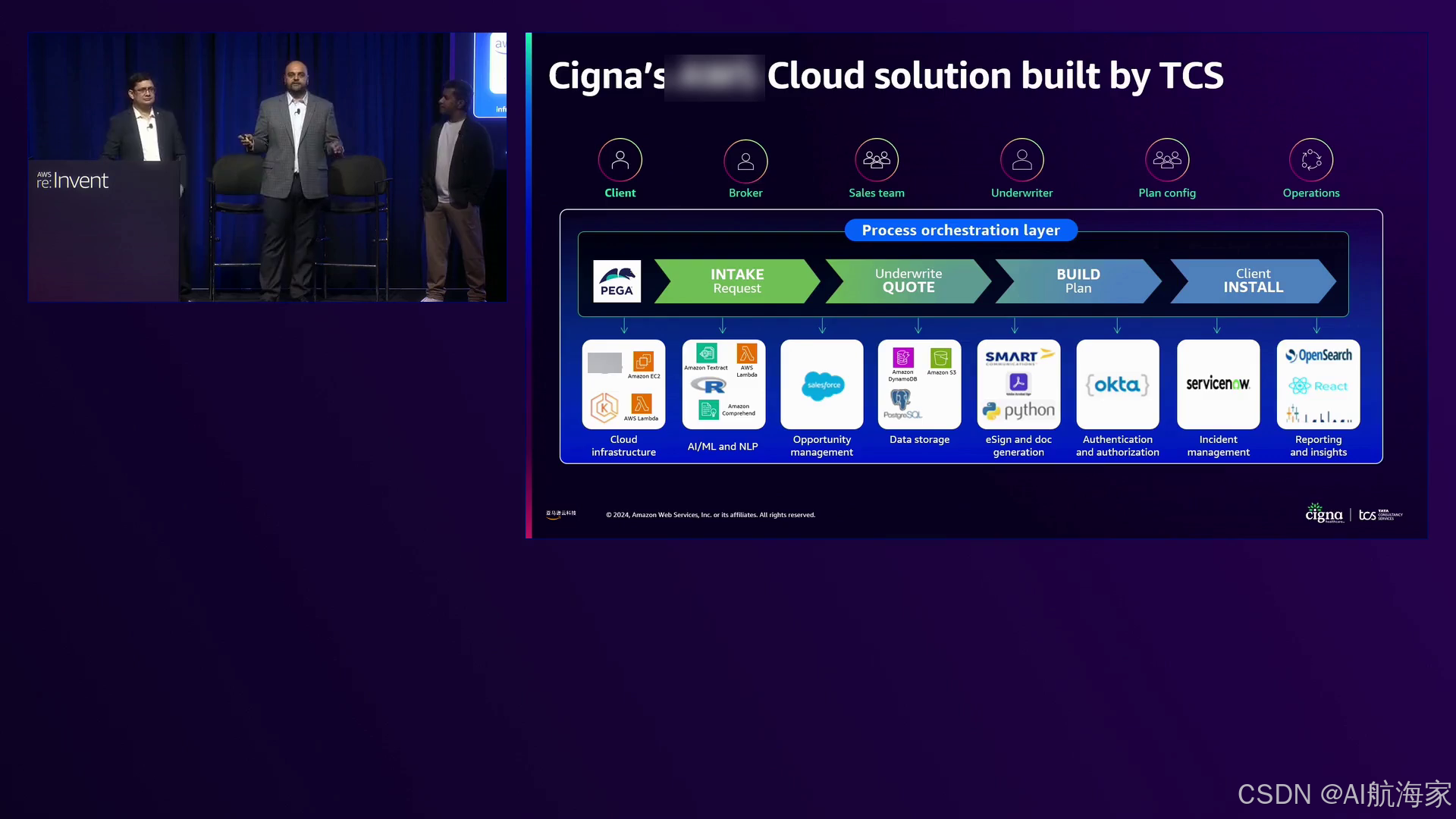Select the INTAKE Request arrow step
The height and width of the screenshot is (819, 1456).
click(736, 281)
